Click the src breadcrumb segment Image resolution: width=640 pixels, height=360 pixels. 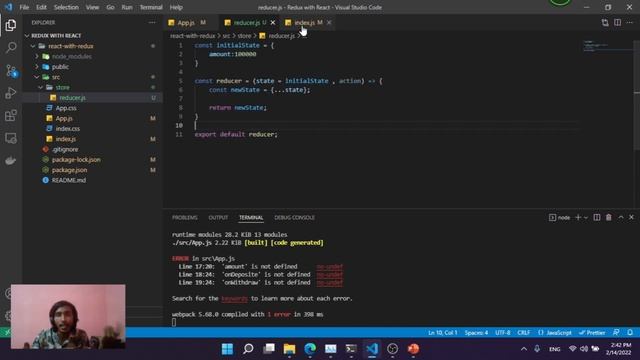pyautogui.click(x=226, y=36)
